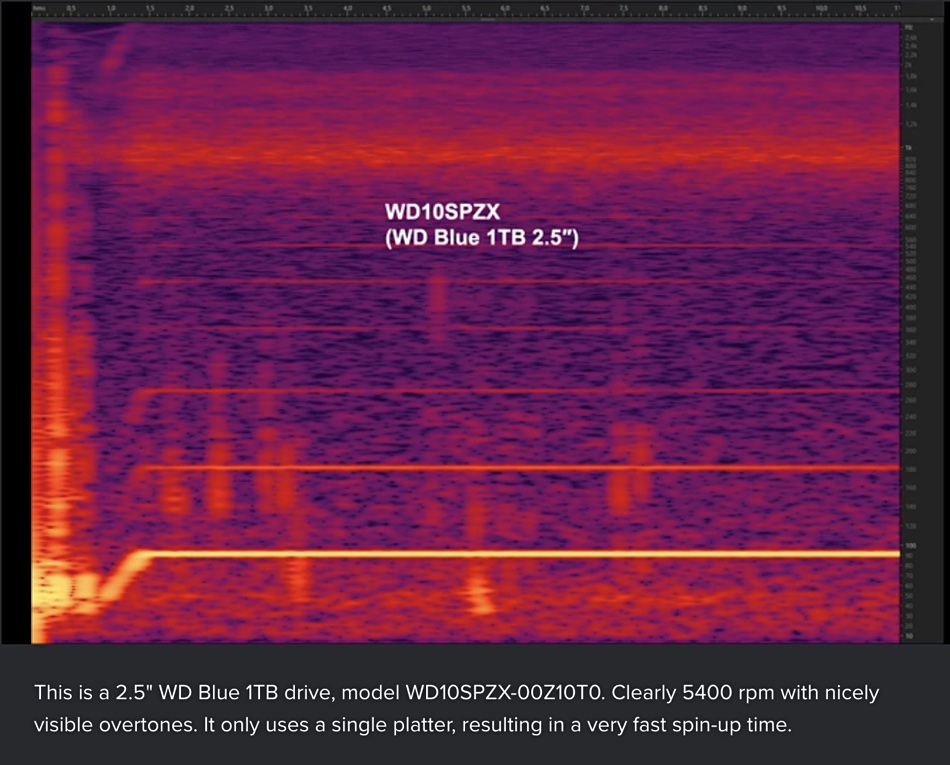
Task: Click the 0.5 second mark on the time ruler
Action: (71, 8)
